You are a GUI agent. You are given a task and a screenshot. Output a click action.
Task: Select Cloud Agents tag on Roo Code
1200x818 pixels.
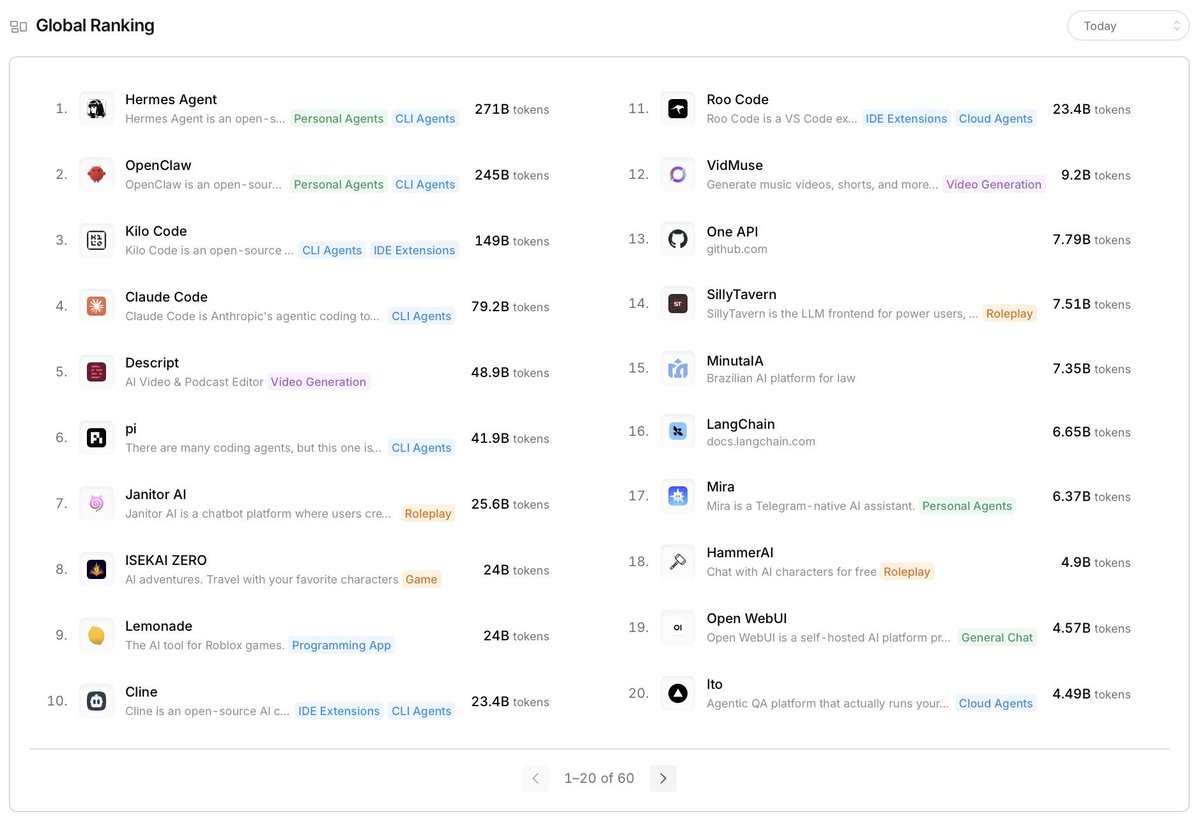click(x=996, y=118)
